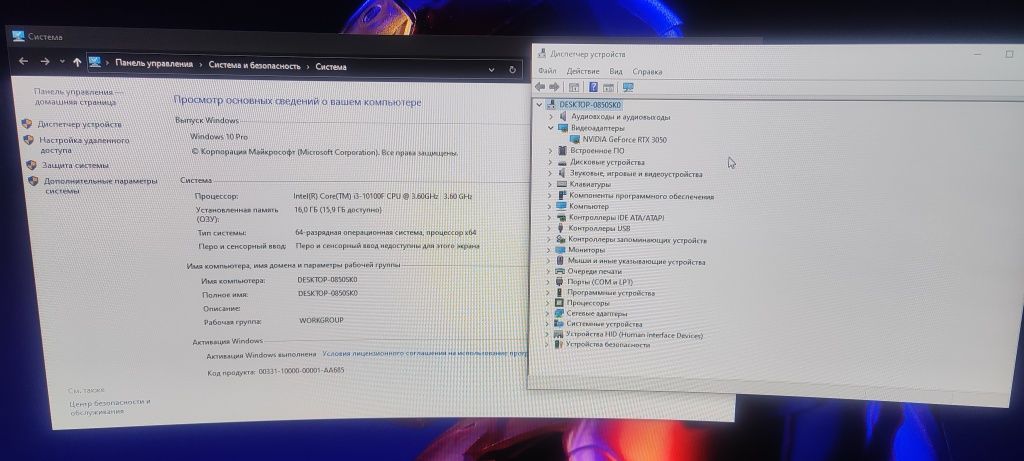Click Forward arrow in Device Manager toolbar
The height and width of the screenshot is (461, 1024).
tap(554, 87)
